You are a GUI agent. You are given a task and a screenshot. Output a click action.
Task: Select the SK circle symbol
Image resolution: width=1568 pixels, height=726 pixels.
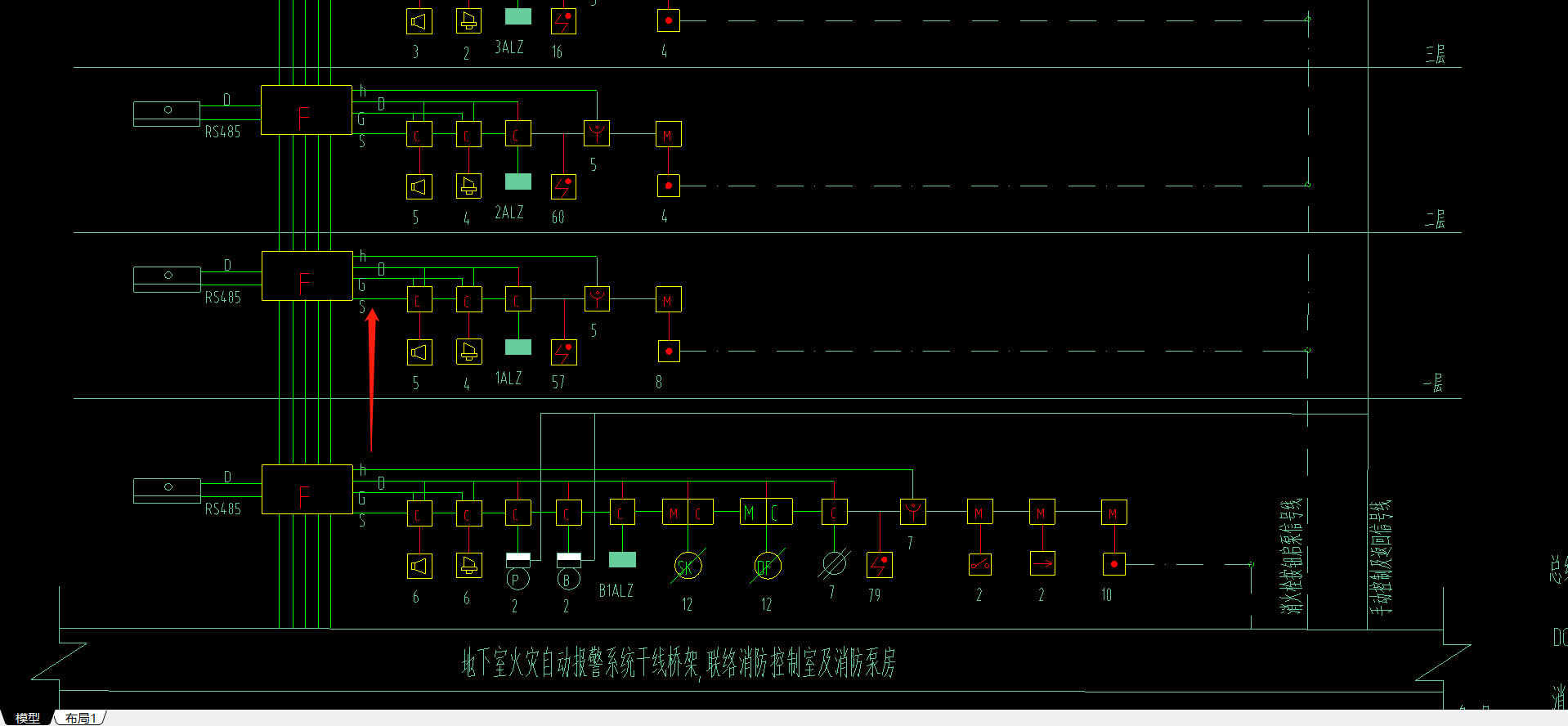click(x=688, y=566)
